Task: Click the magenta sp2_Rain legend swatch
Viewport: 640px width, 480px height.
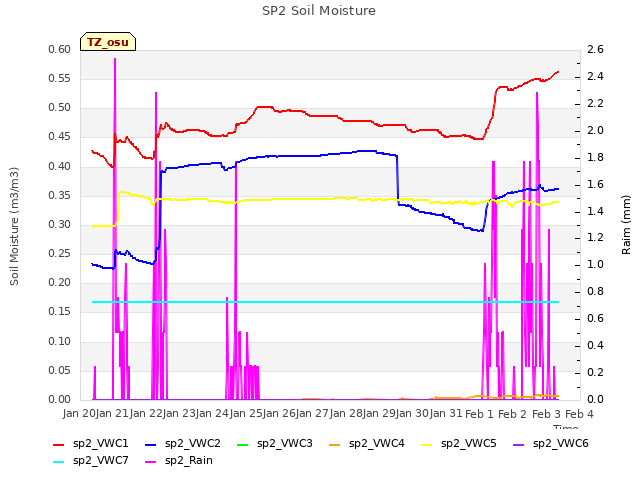Action: click(151, 462)
